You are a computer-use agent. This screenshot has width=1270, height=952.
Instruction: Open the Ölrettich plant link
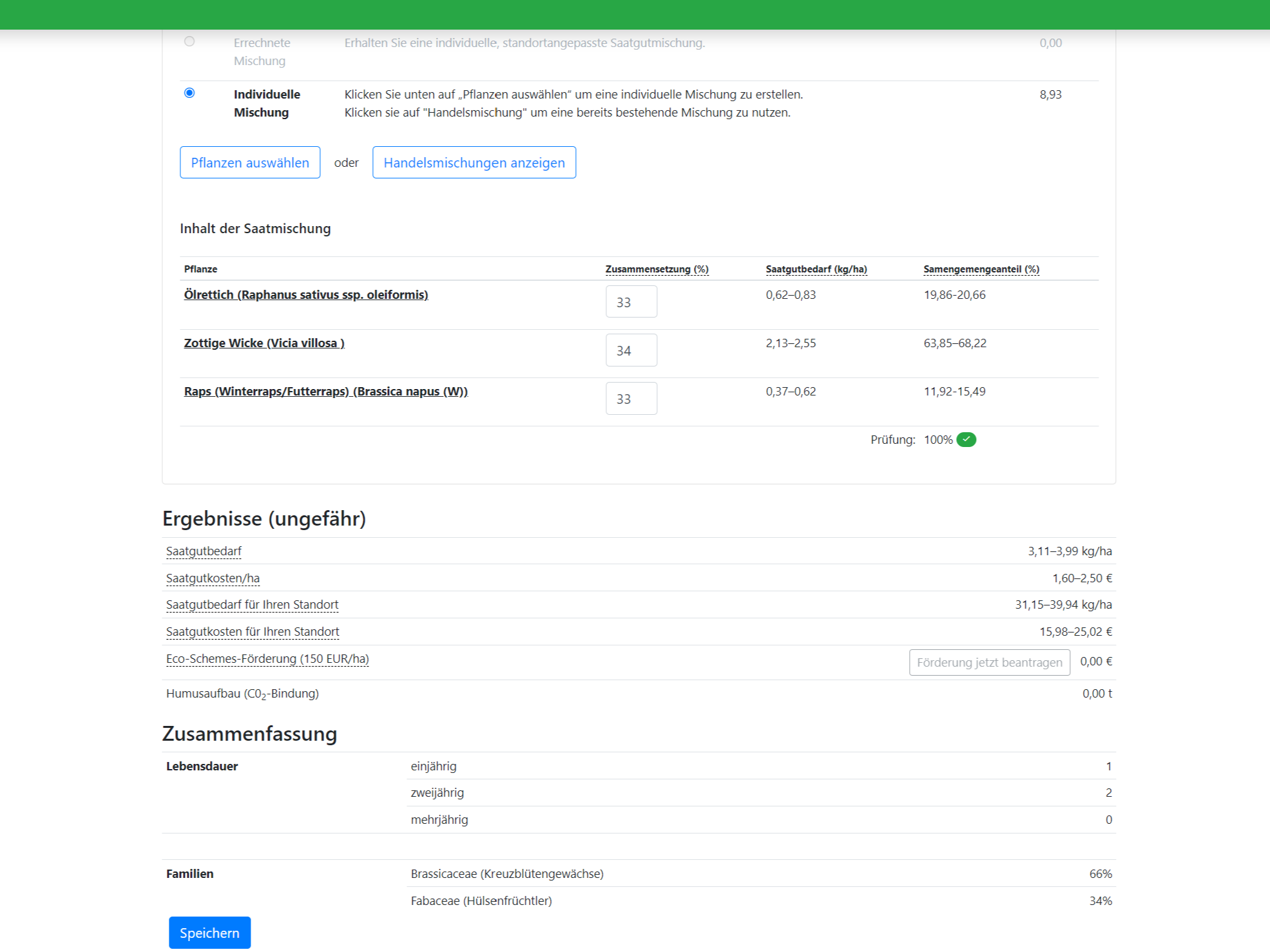coord(305,294)
